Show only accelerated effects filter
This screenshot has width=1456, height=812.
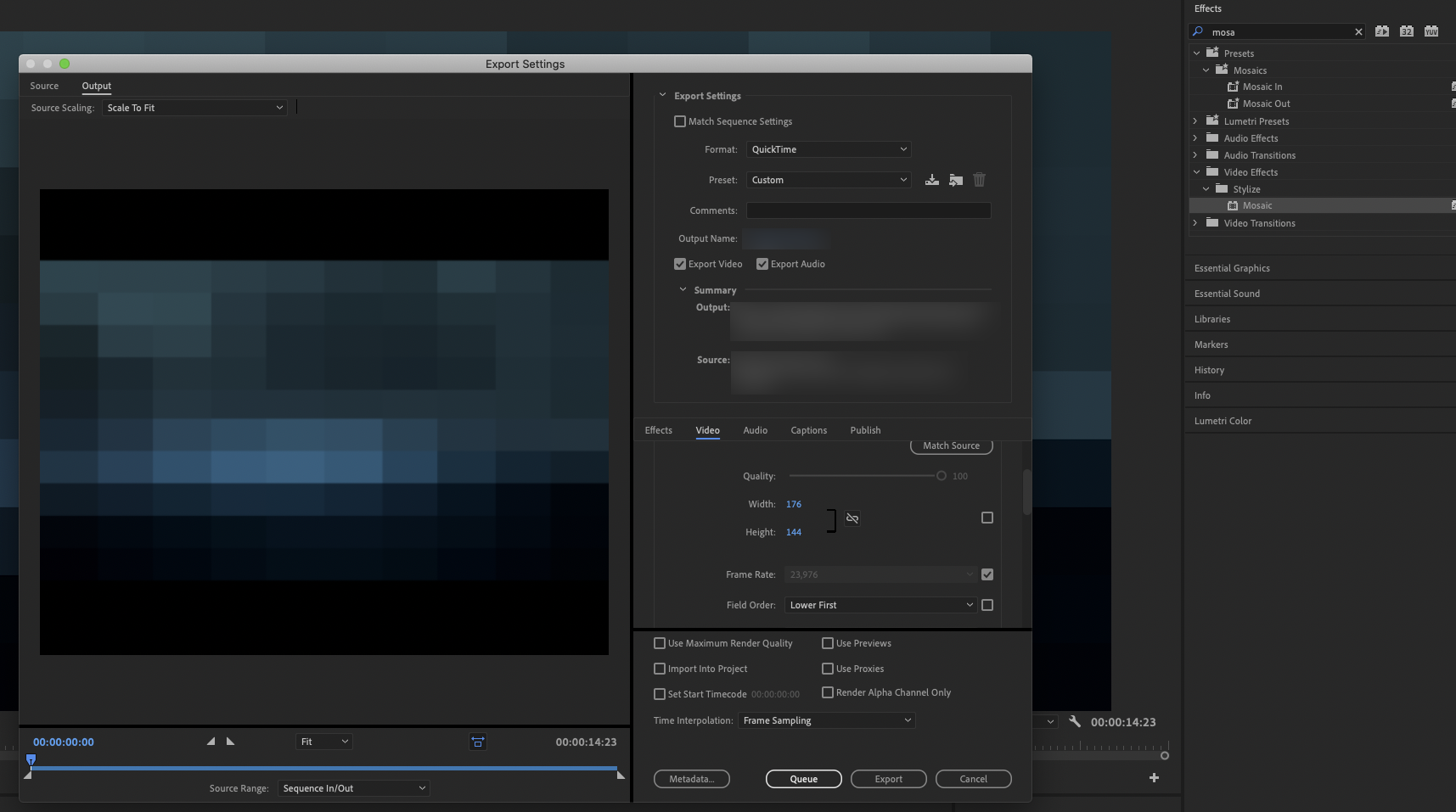click(x=1381, y=31)
